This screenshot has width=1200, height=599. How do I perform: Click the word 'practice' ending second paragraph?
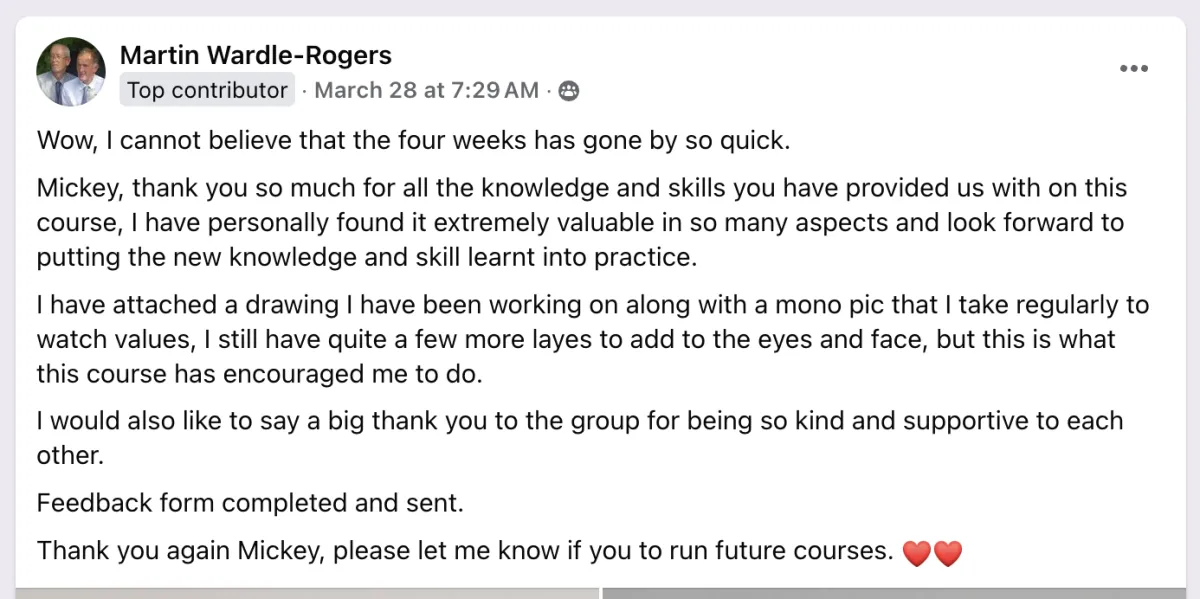click(648, 257)
